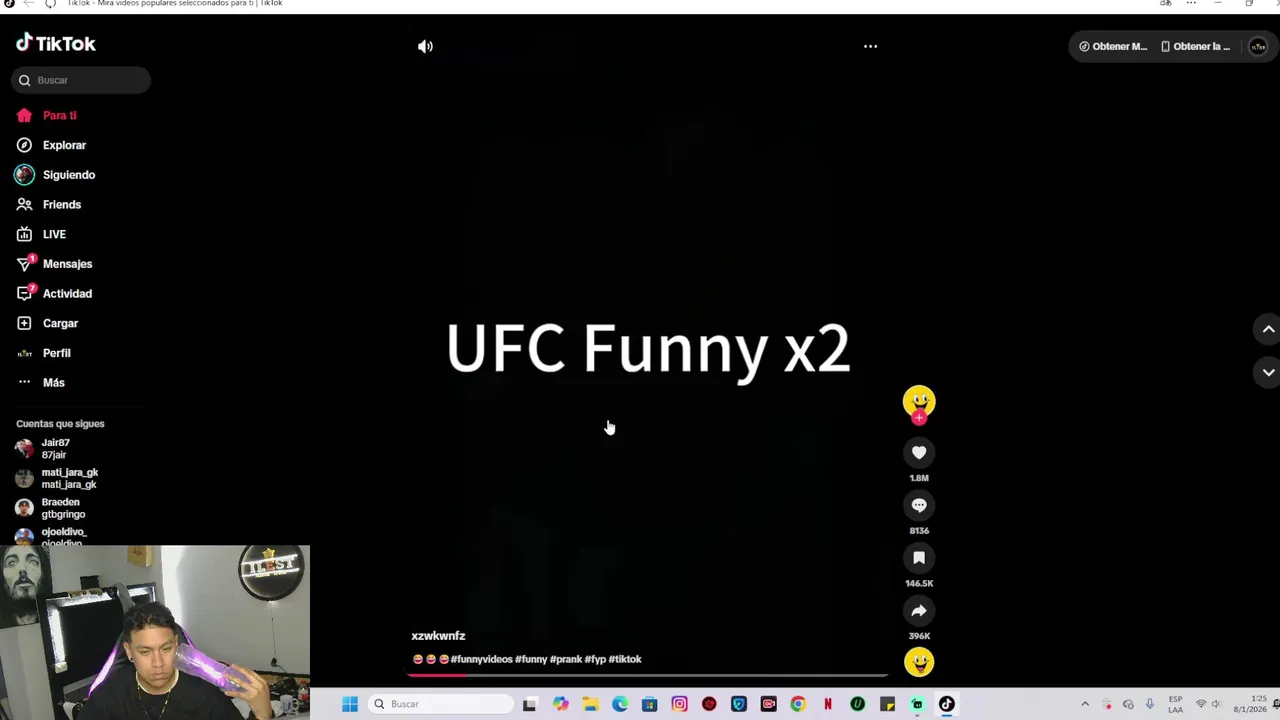Image resolution: width=1280 pixels, height=720 pixels.
Task: Click the microphone tray icon
Action: 1149,704
